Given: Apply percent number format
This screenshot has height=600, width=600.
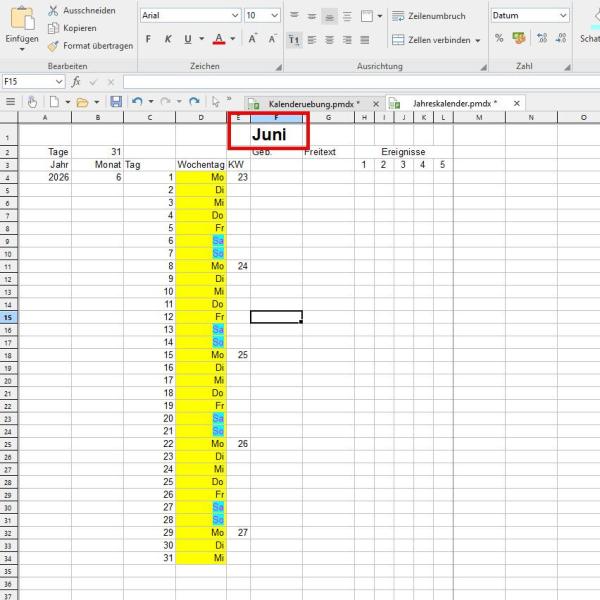Looking at the screenshot, I should [498, 39].
